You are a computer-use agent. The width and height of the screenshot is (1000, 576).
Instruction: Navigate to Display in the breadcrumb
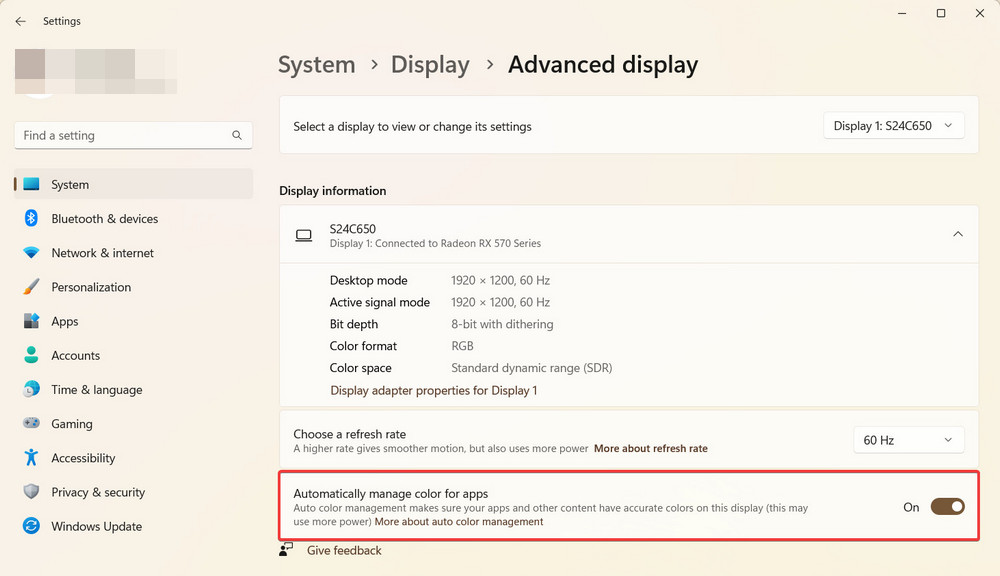coord(430,65)
